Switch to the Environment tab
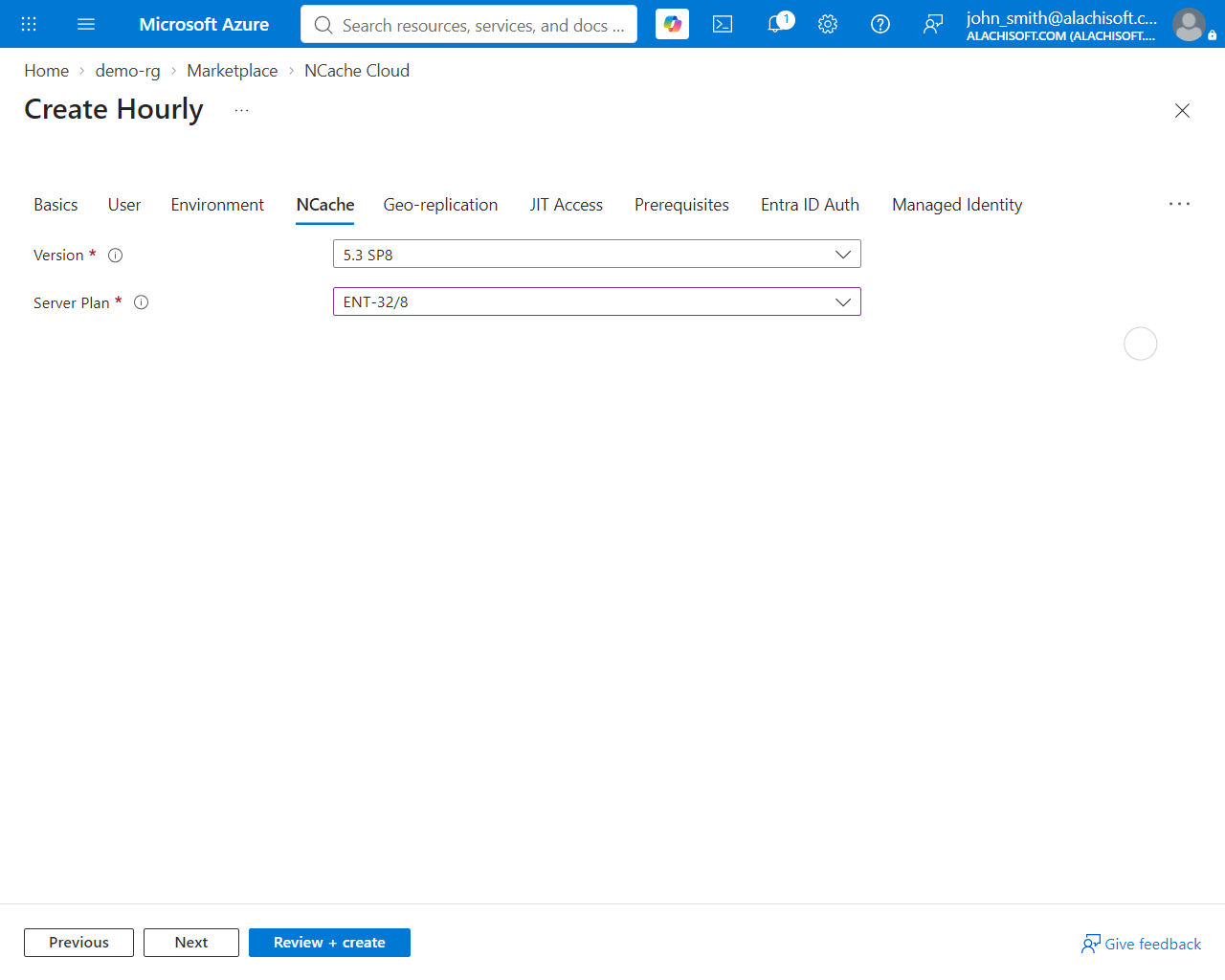The width and height of the screenshot is (1225, 980). point(217,205)
